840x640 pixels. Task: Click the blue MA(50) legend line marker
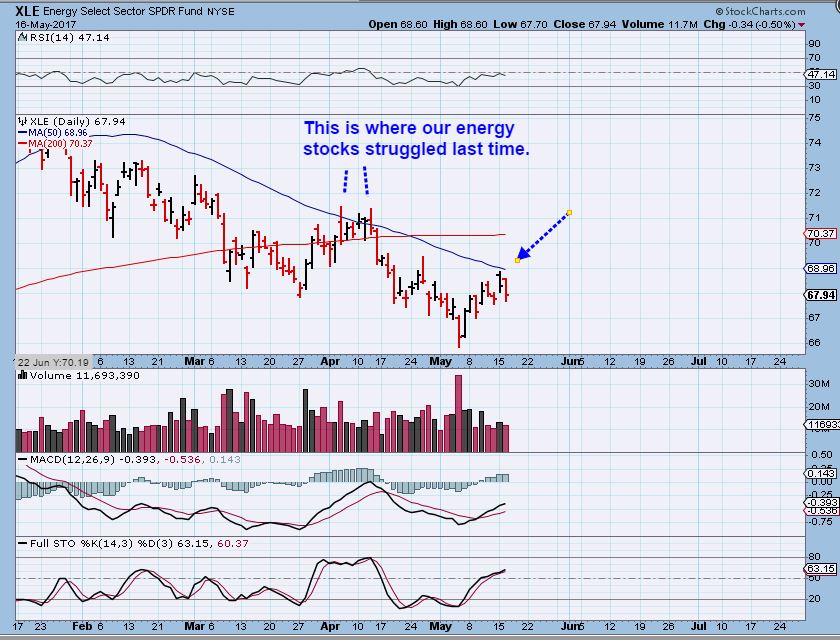pyautogui.click(x=22, y=133)
